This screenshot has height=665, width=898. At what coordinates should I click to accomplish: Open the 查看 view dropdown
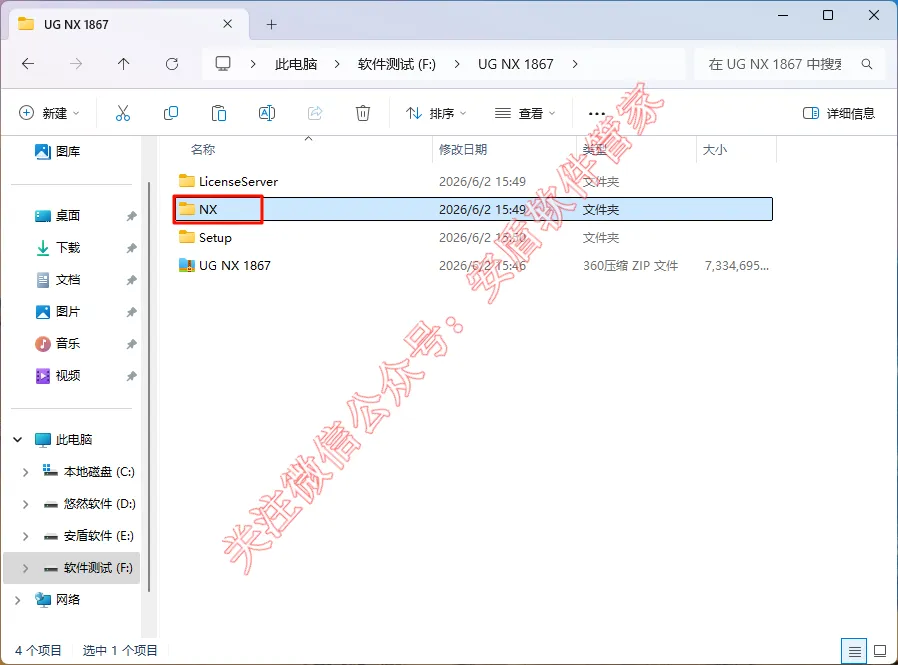pyautogui.click(x=525, y=113)
